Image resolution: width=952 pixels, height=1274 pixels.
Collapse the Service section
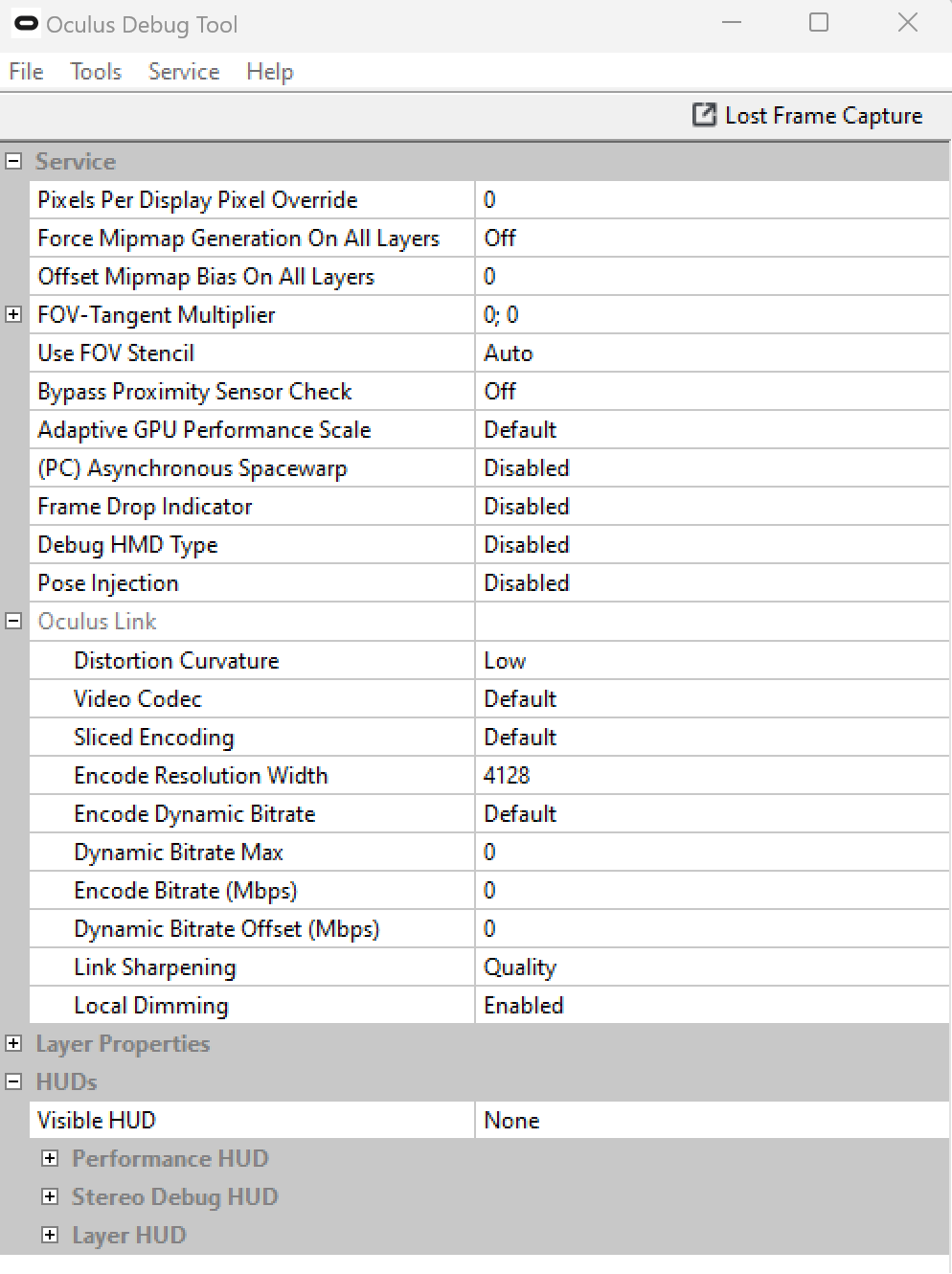pos(13,161)
